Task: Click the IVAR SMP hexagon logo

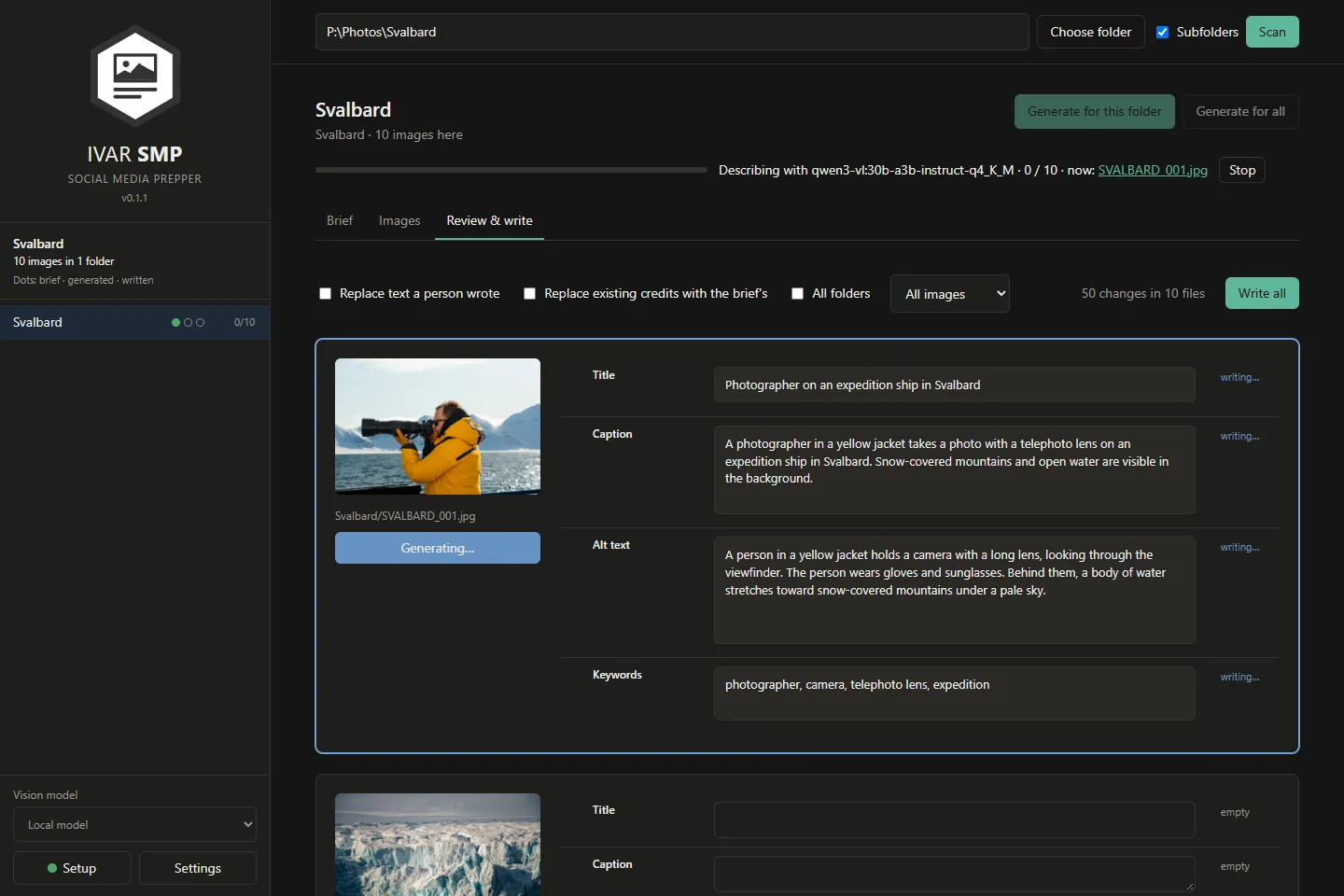Action: click(135, 76)
